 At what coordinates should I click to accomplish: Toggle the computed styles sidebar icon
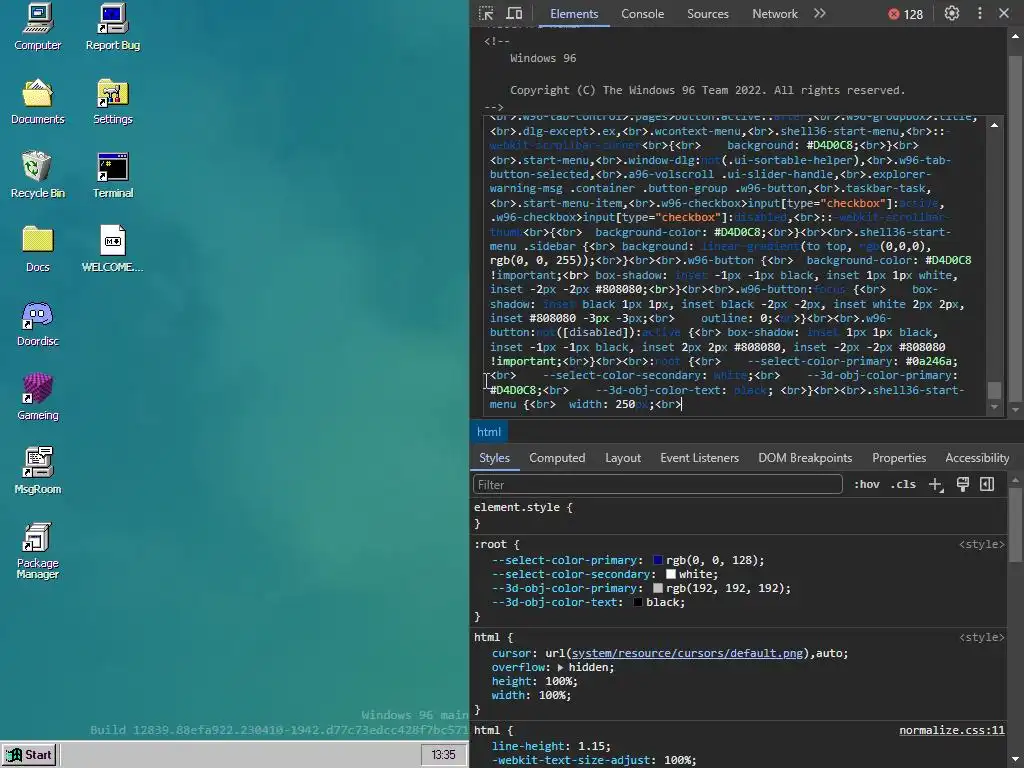[x=987, y=484]
